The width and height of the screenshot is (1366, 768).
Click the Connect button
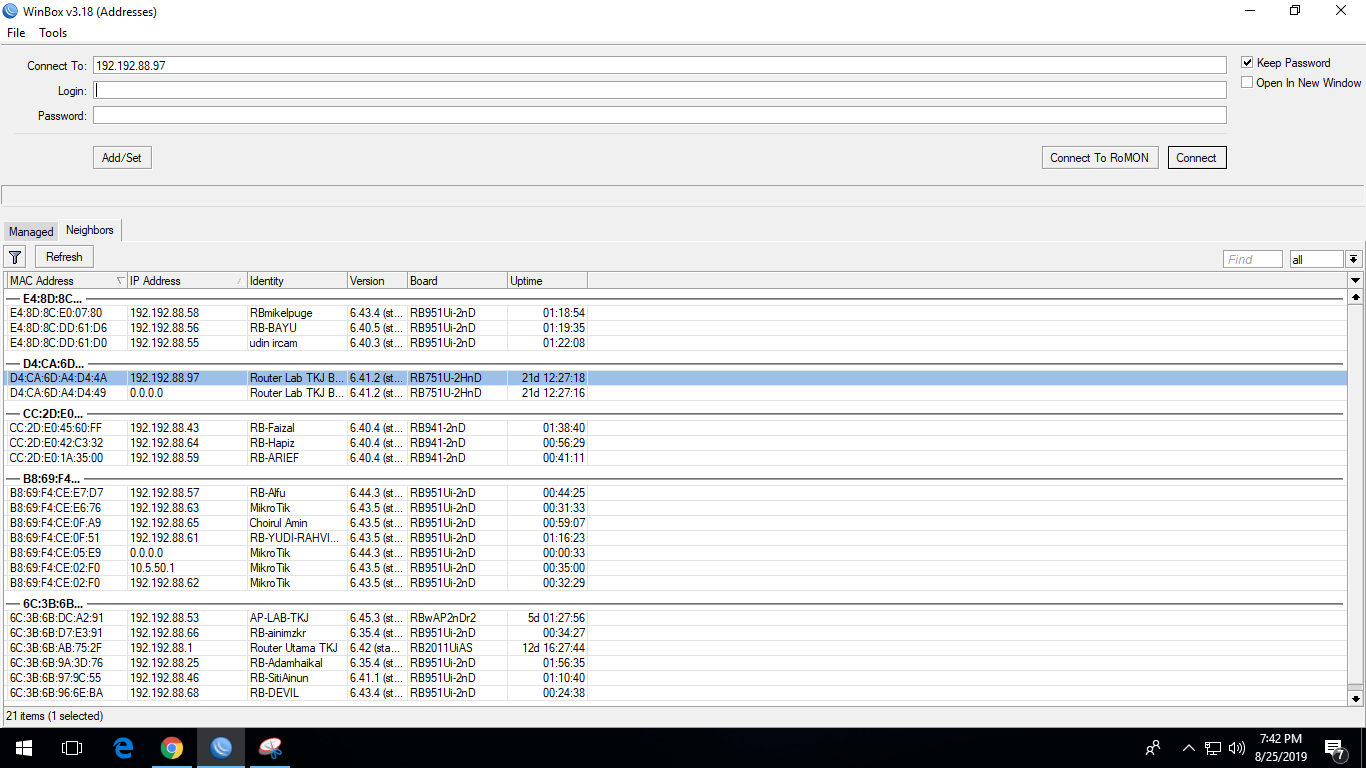[x=1196, y=158]
